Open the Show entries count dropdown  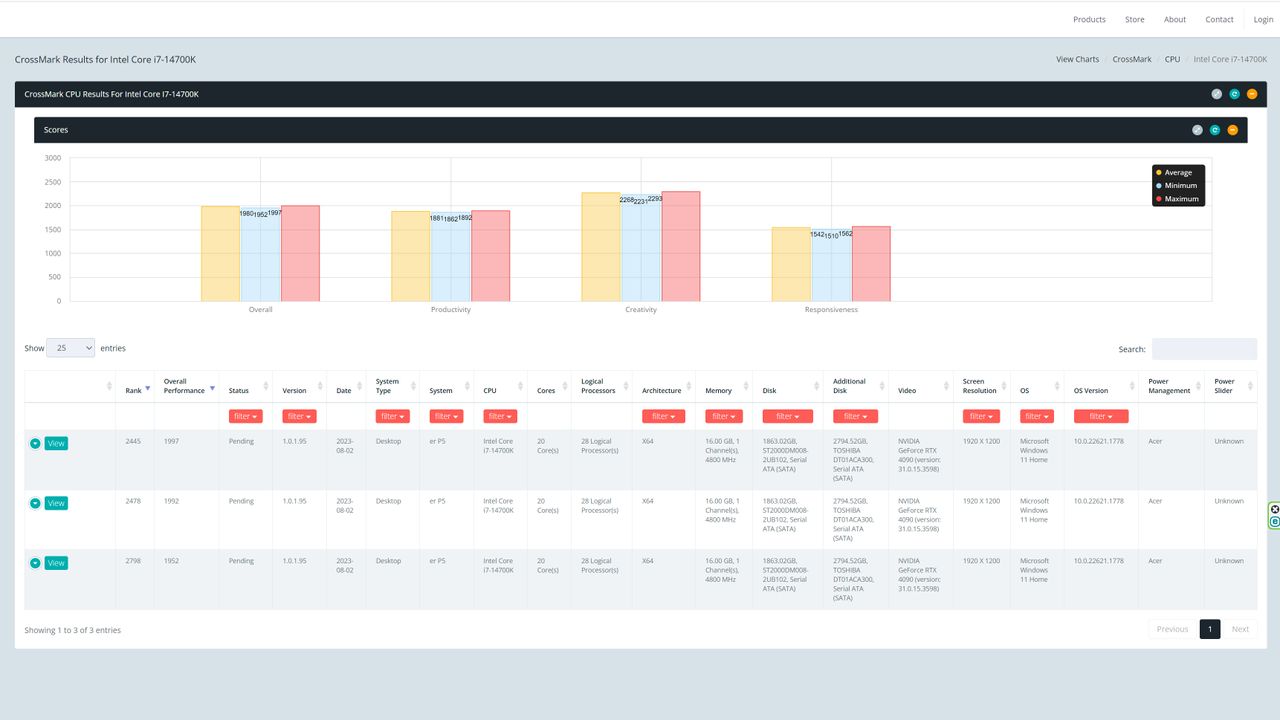[70, 348]
